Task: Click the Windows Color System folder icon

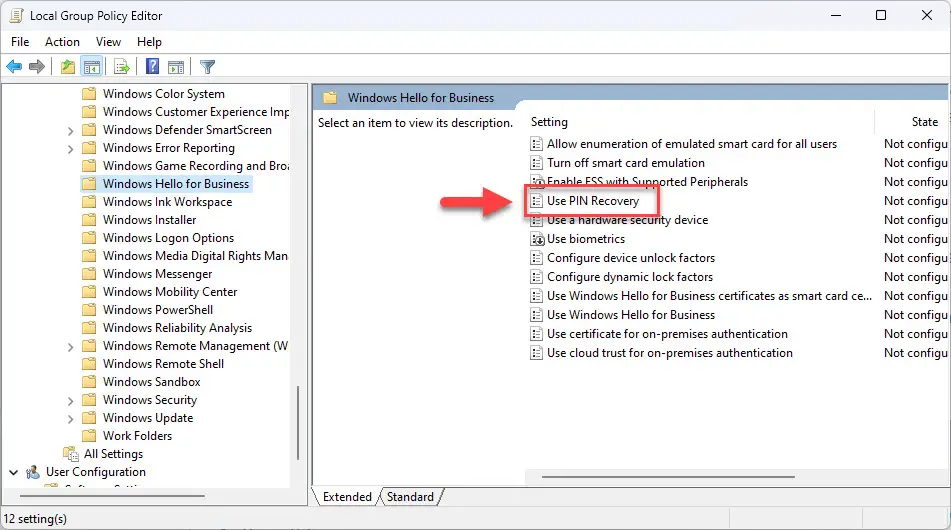Action: (x=89, y=94)
